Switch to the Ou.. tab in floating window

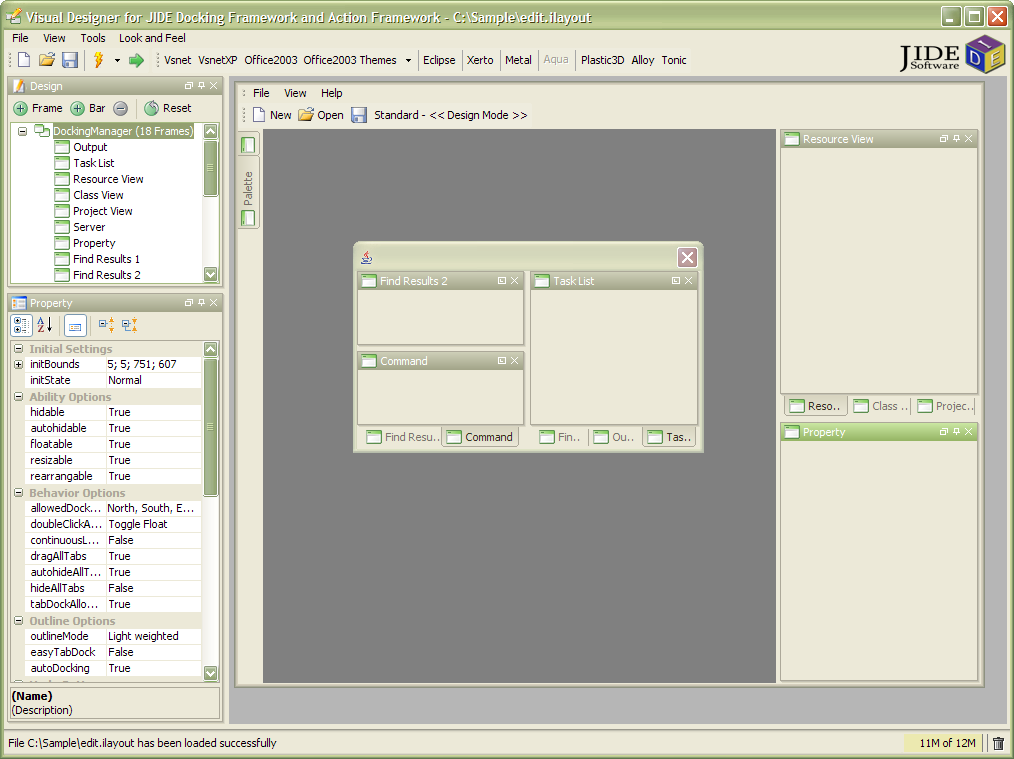click(614, 437)
